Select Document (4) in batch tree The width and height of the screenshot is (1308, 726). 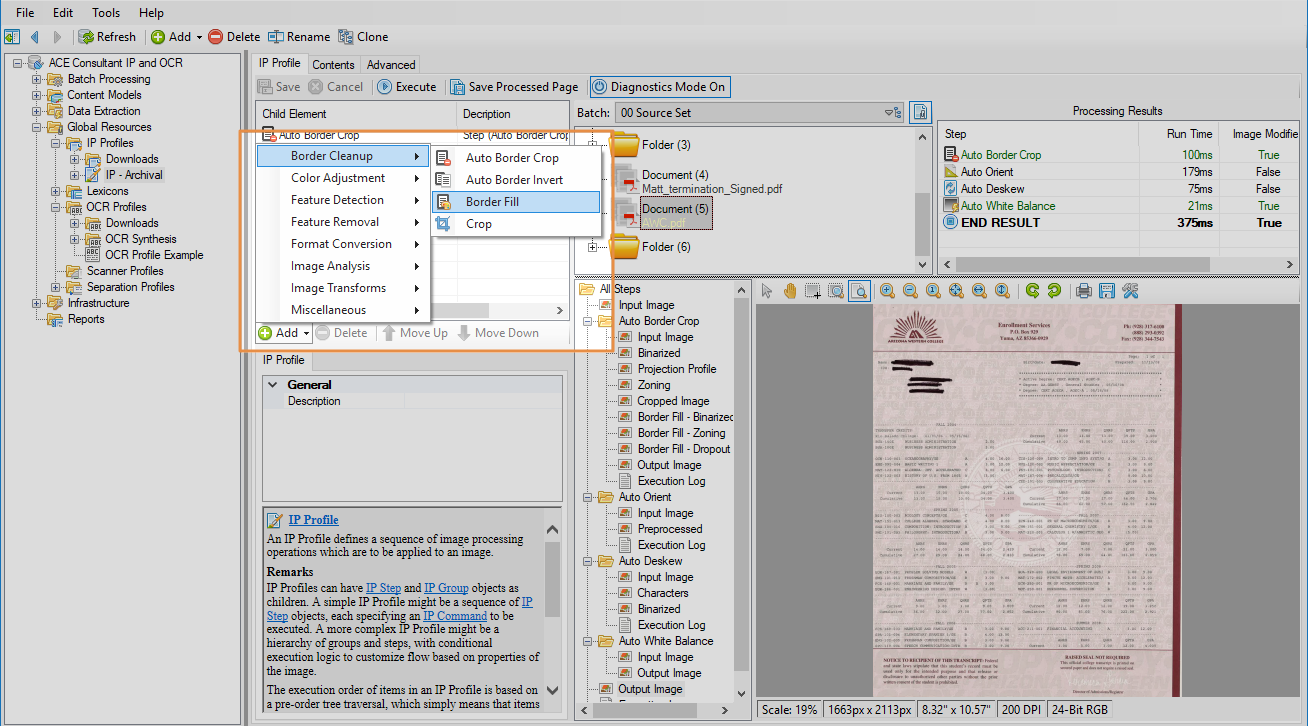pyautogui.click(x=675, y=175)
